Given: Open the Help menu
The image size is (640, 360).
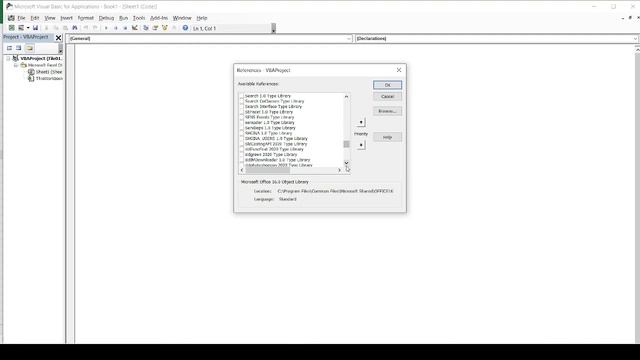Looking at the screenshot, I should [202, 18].
